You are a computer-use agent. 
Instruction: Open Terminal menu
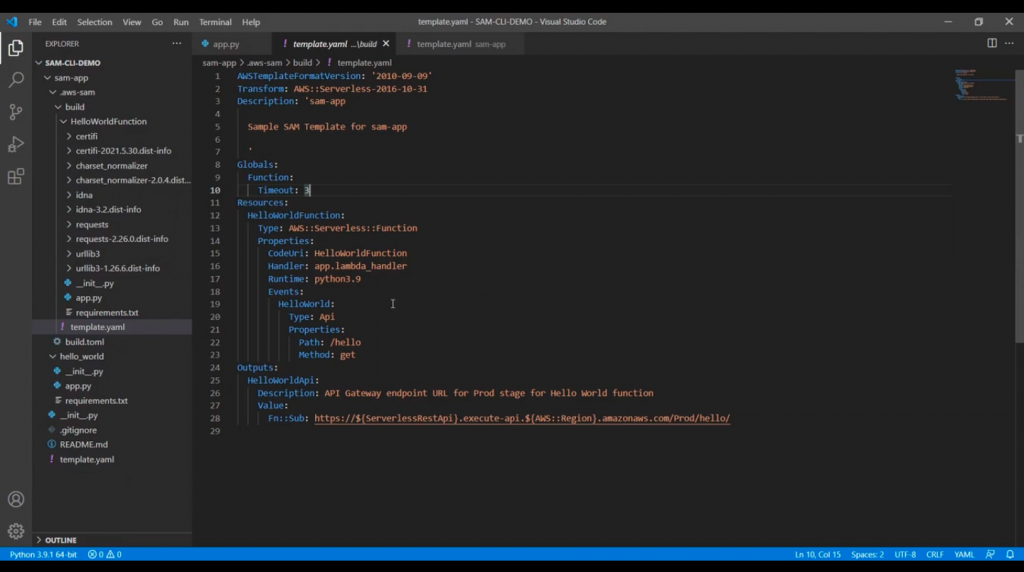[x=216, y=22]
